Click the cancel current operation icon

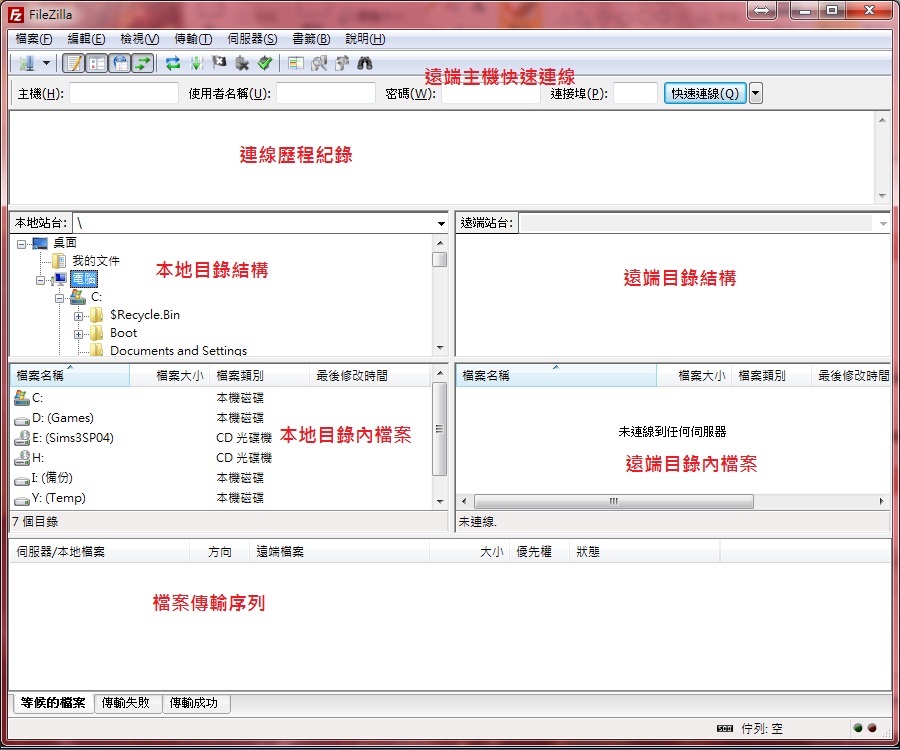click(x=219, y=63)
